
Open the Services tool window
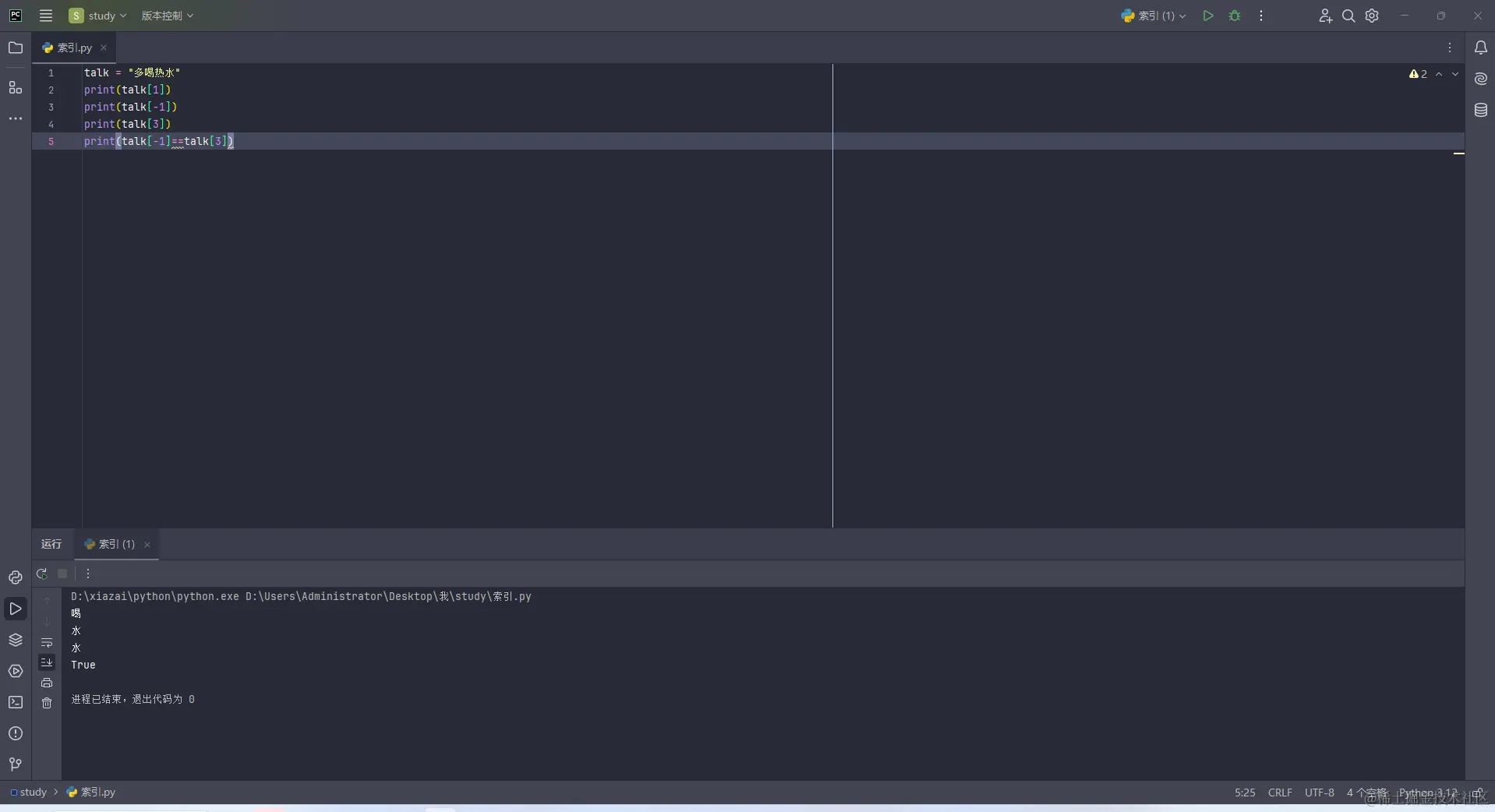[x=16, y=671]
